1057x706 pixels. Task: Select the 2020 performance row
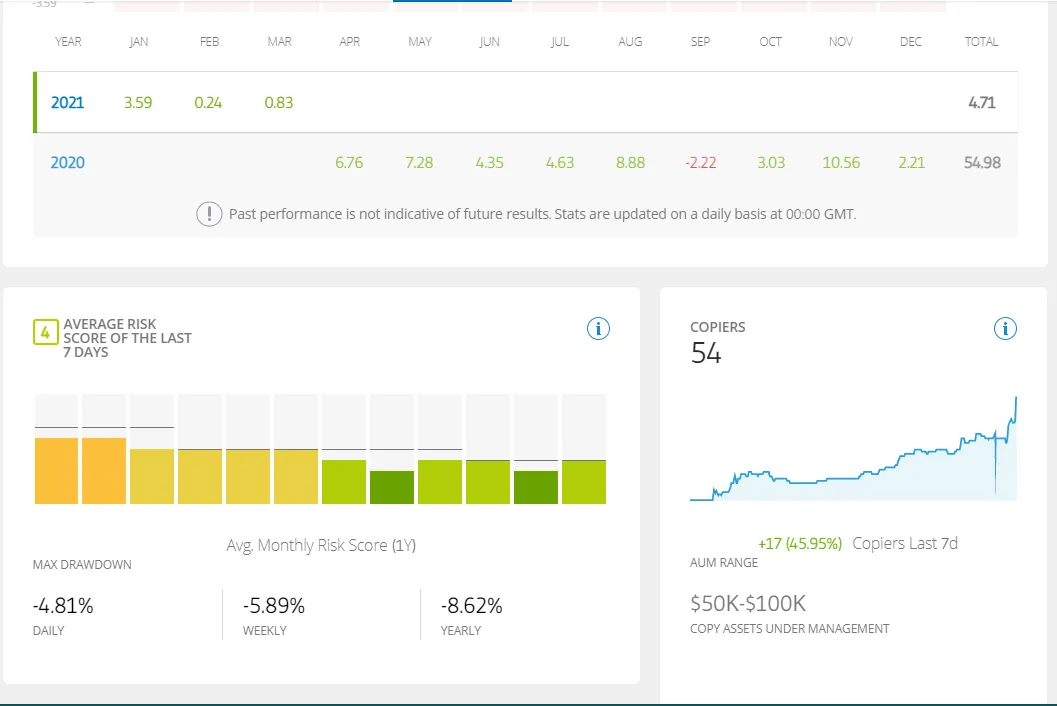(x=526, y=163)
